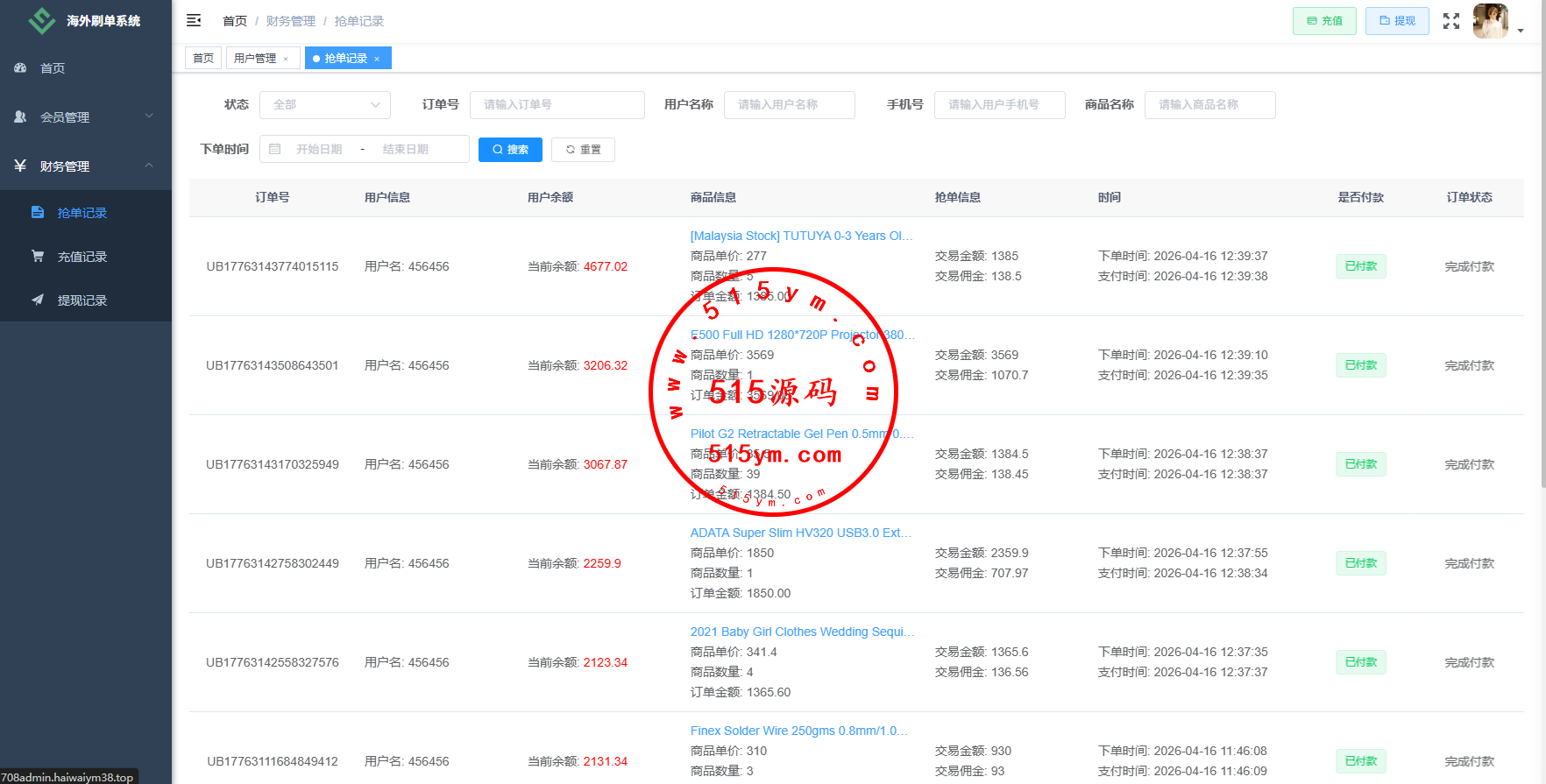Open the user avatar menu
The image size is (1546, 784).
coord(1492,21)
